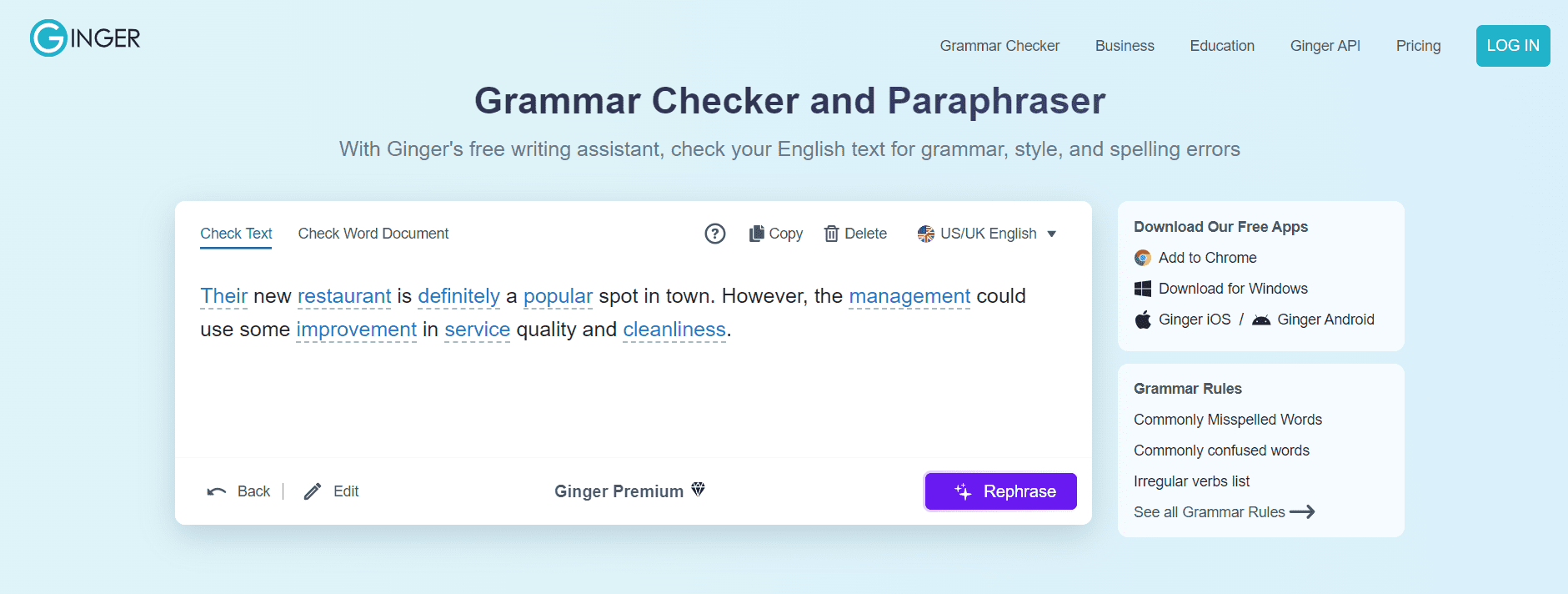Click the Android icon for Ginger Android
This screenshot has height=594, width=1568.
(x=1260, y=320)
